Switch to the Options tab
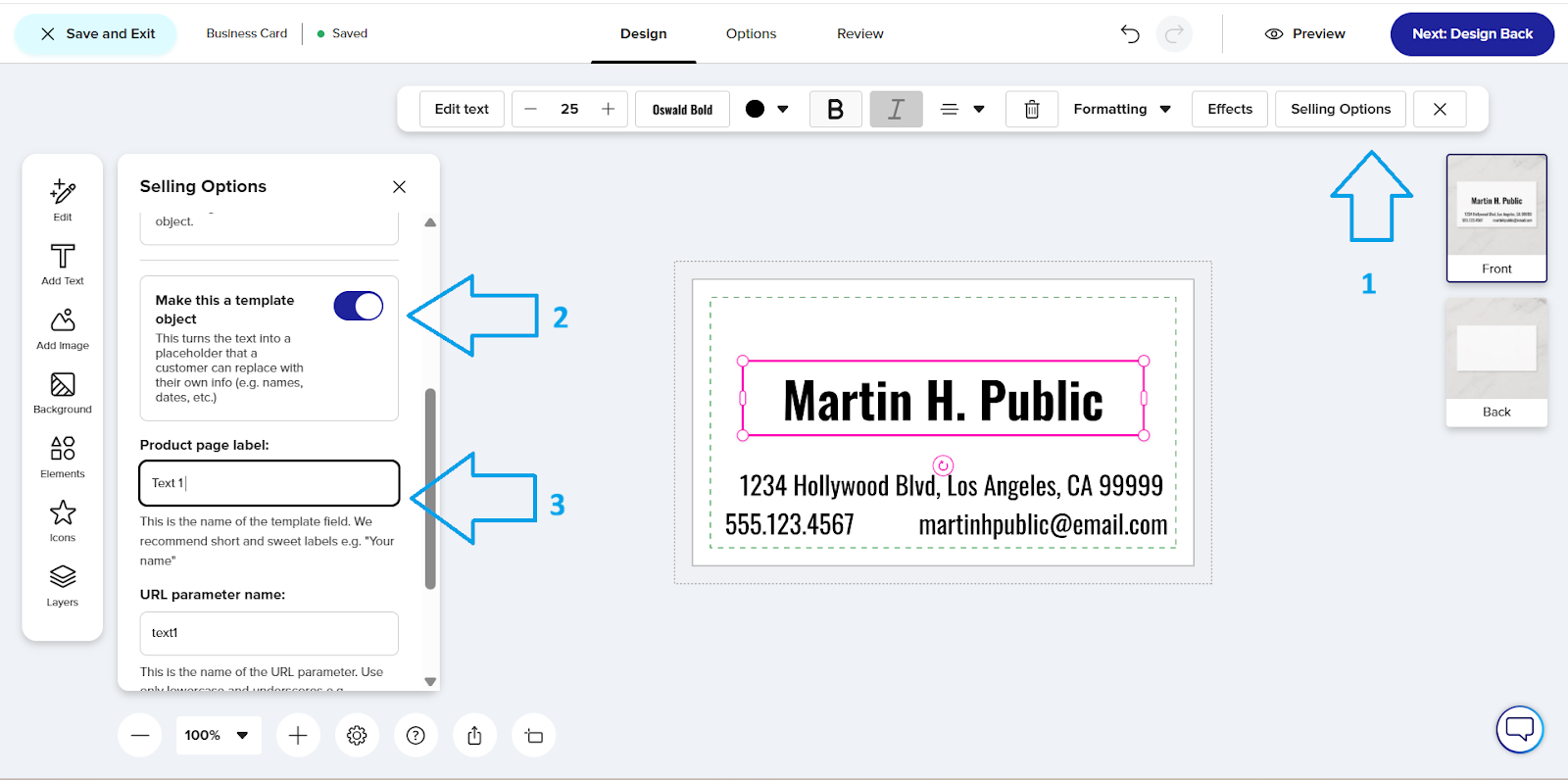This screenshot has height=780, width=1568. click(x=751, y=34)
